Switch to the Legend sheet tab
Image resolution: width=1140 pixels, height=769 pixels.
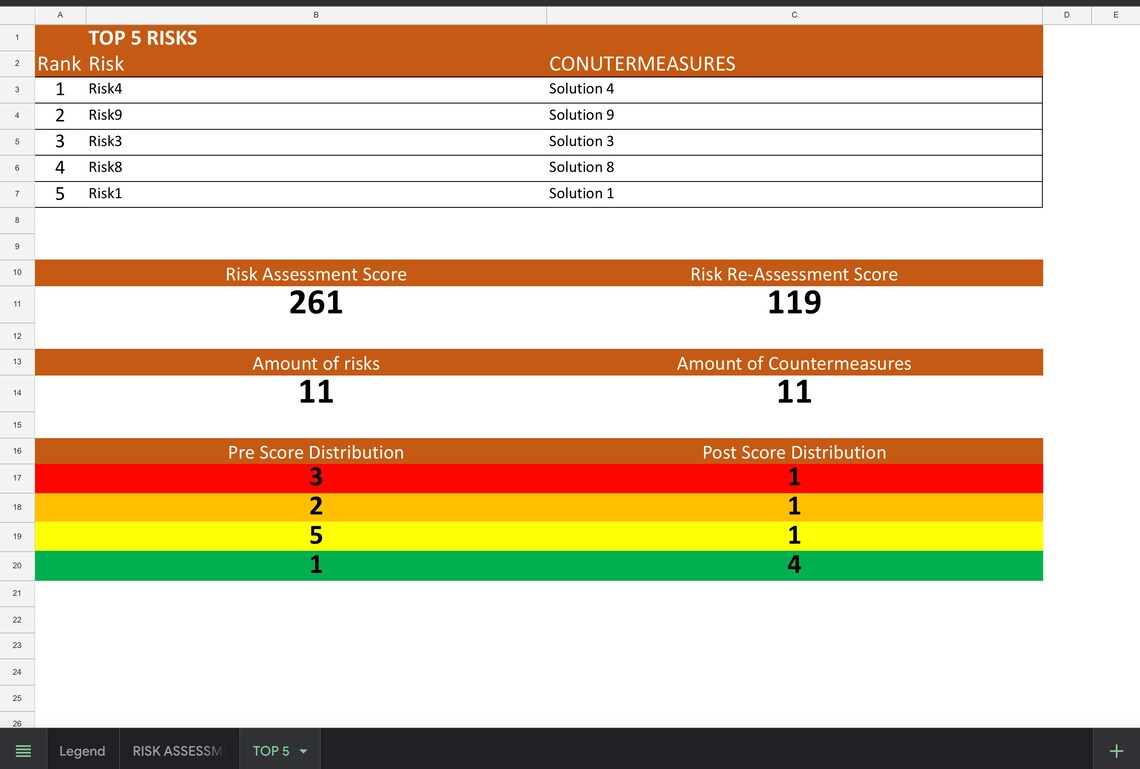[x=82, y=750]
